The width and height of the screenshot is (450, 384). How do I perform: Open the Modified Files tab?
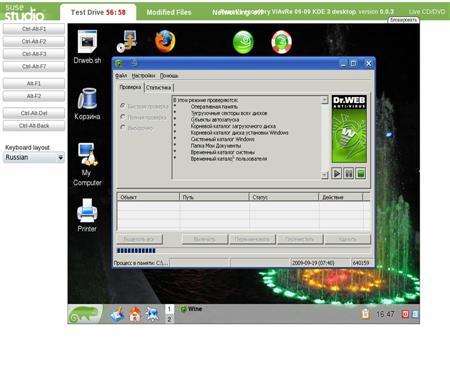coord(169,13)
